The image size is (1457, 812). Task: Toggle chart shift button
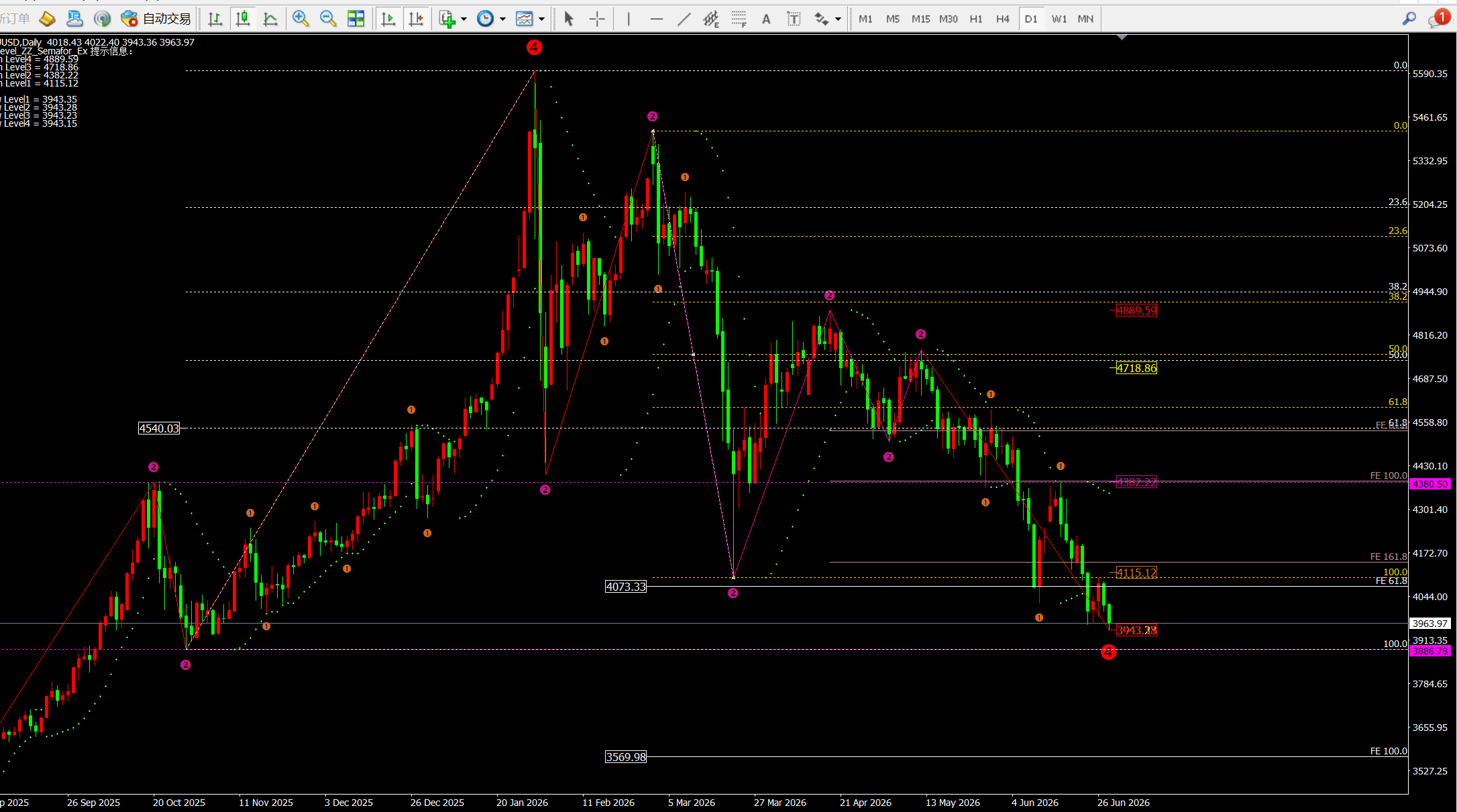click(x=416, y=19)
